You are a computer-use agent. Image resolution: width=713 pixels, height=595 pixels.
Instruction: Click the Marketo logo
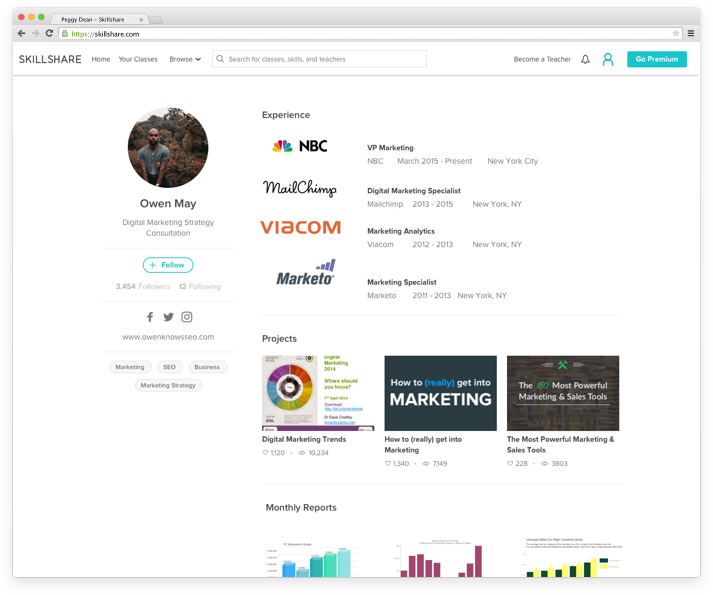tap(306, 272)
